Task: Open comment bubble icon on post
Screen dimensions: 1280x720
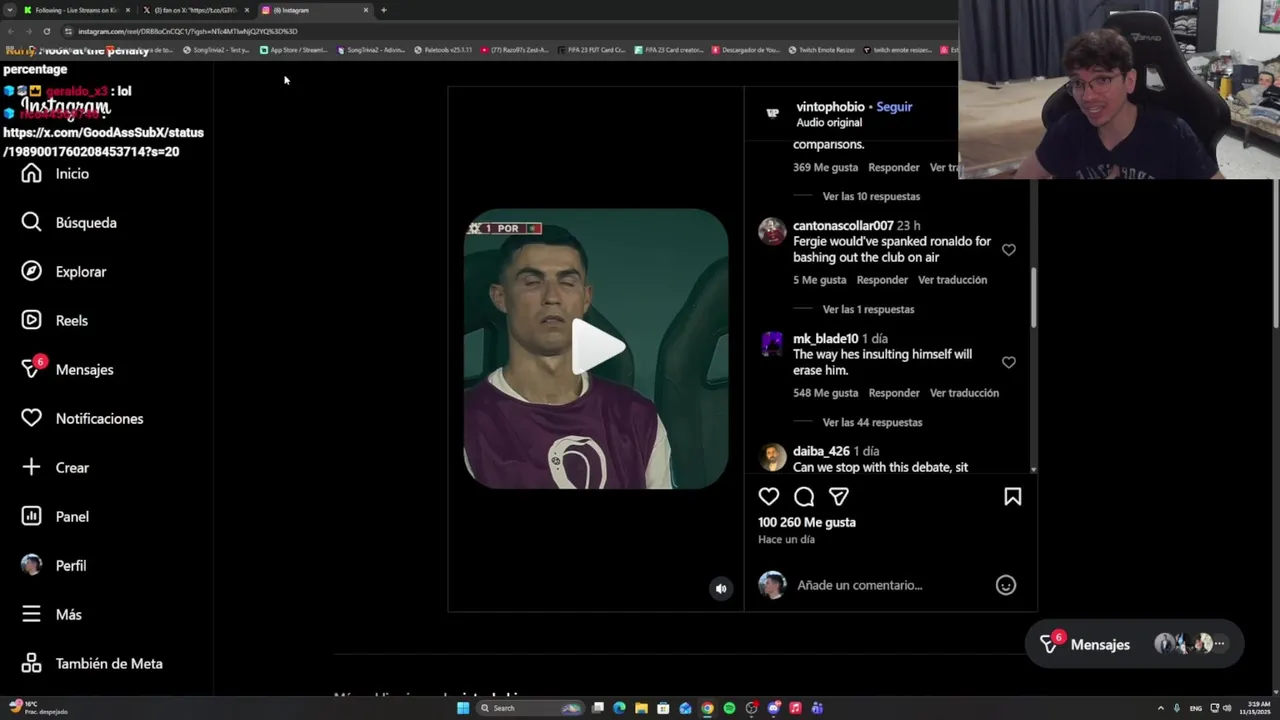Action: click(x=804, y=497)
